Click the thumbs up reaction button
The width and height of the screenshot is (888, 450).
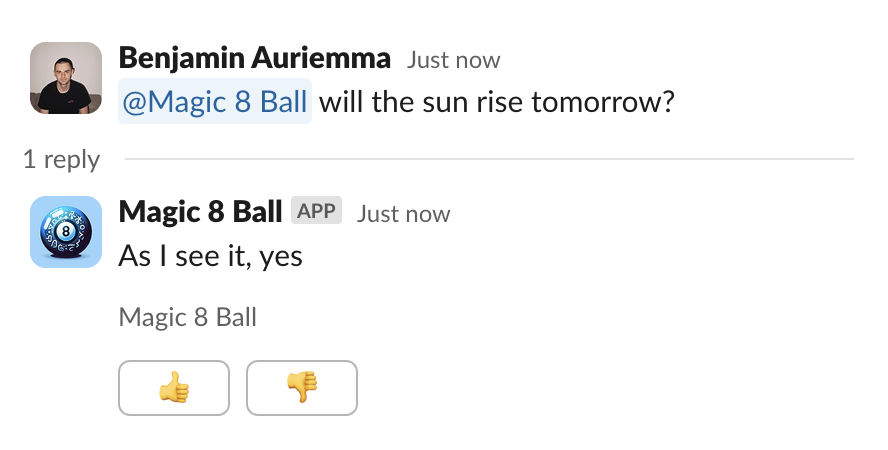[x=174, y=387]
